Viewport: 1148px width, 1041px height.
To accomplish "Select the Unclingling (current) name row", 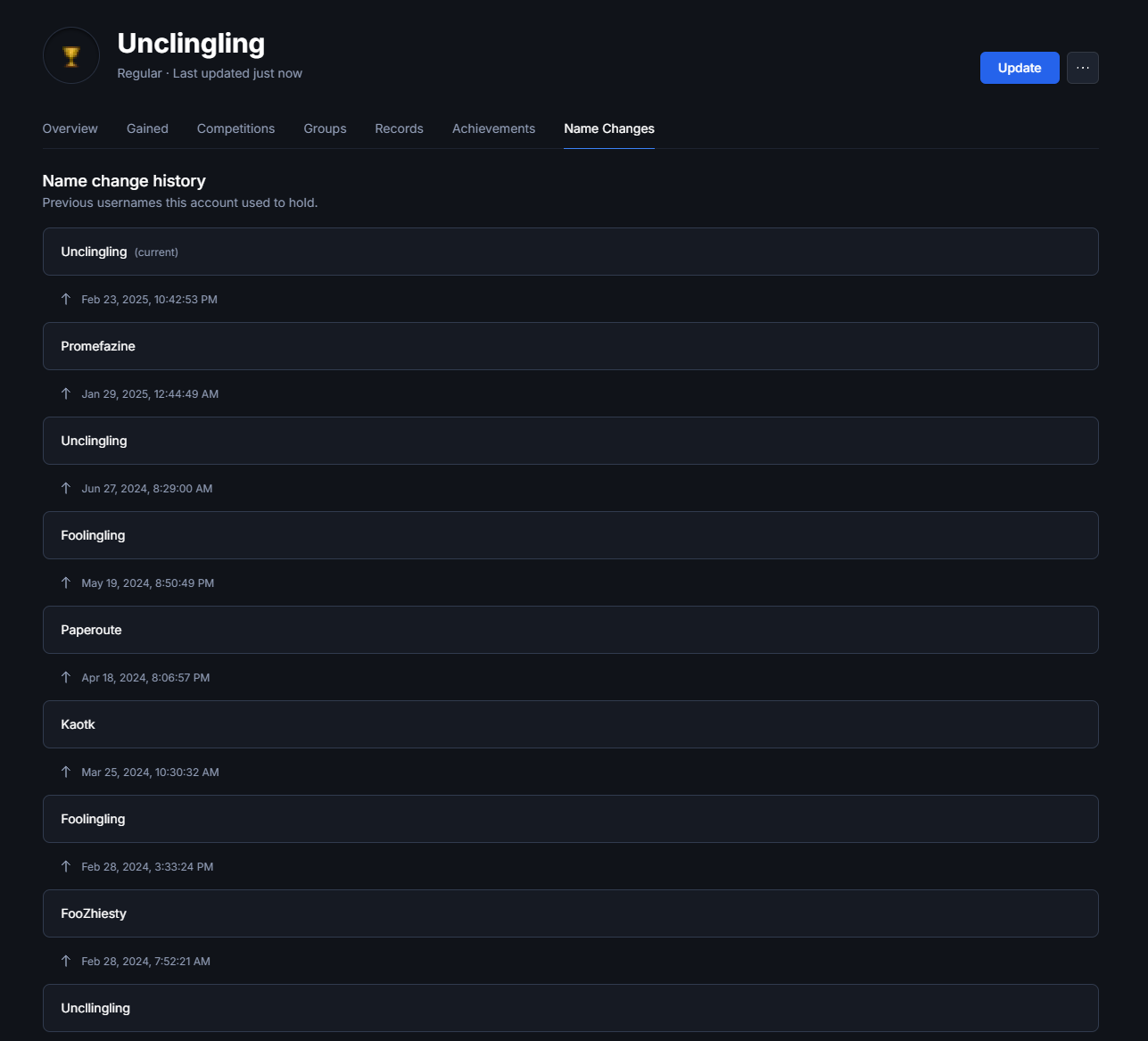I will [x=571, y=252].
